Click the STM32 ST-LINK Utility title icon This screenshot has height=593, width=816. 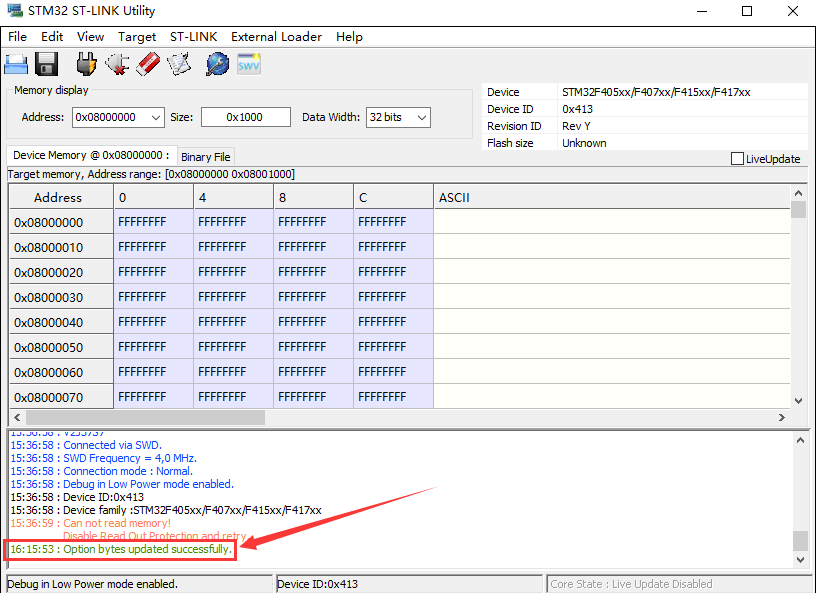[x=15, y=10]
